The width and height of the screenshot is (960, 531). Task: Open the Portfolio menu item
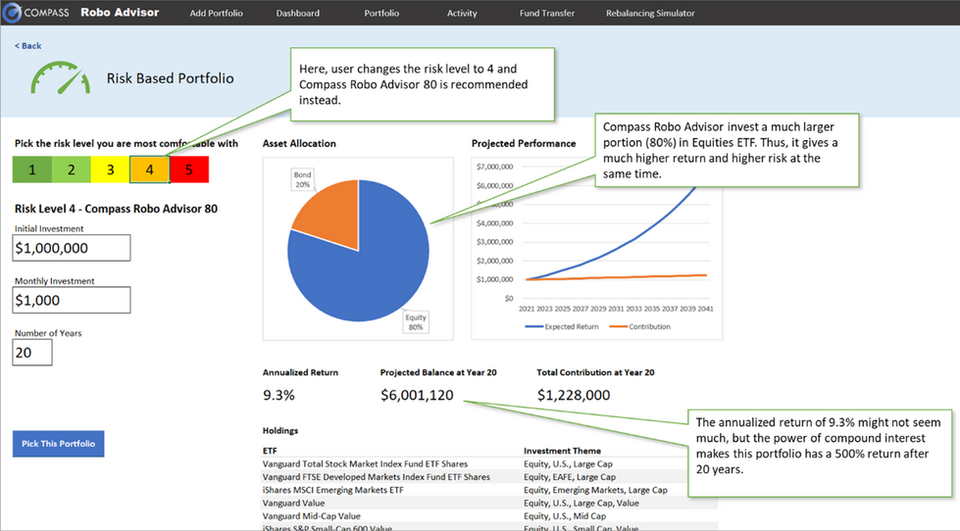click(381, 13)
